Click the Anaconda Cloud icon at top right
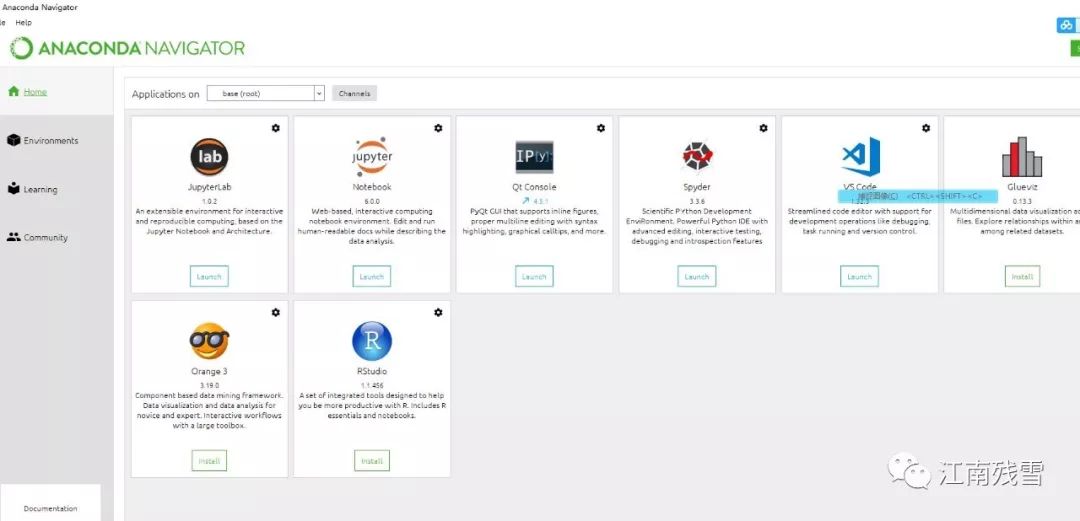Viewport: 1080px width, 521px height. pyautogui.click(x=1066, y=25)
